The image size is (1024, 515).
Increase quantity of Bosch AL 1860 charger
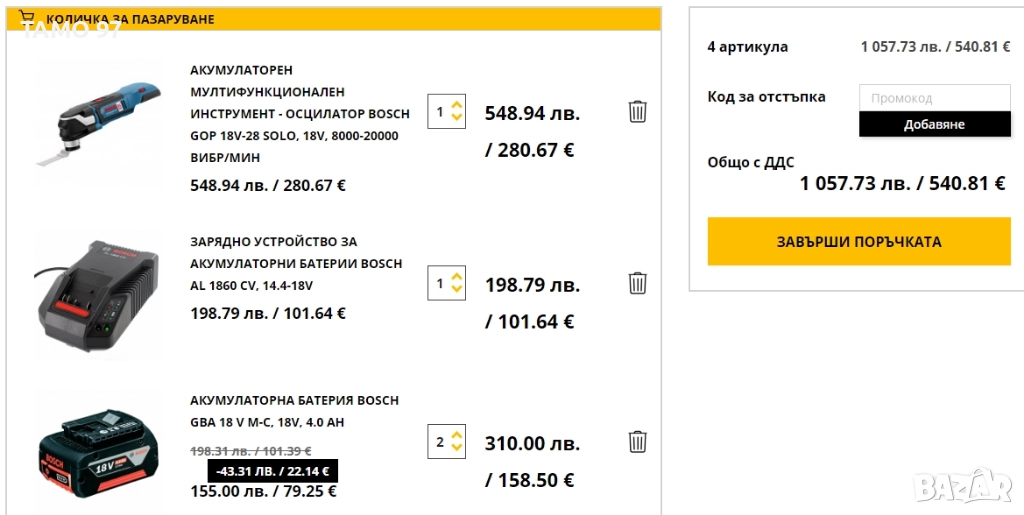(457, 276)
